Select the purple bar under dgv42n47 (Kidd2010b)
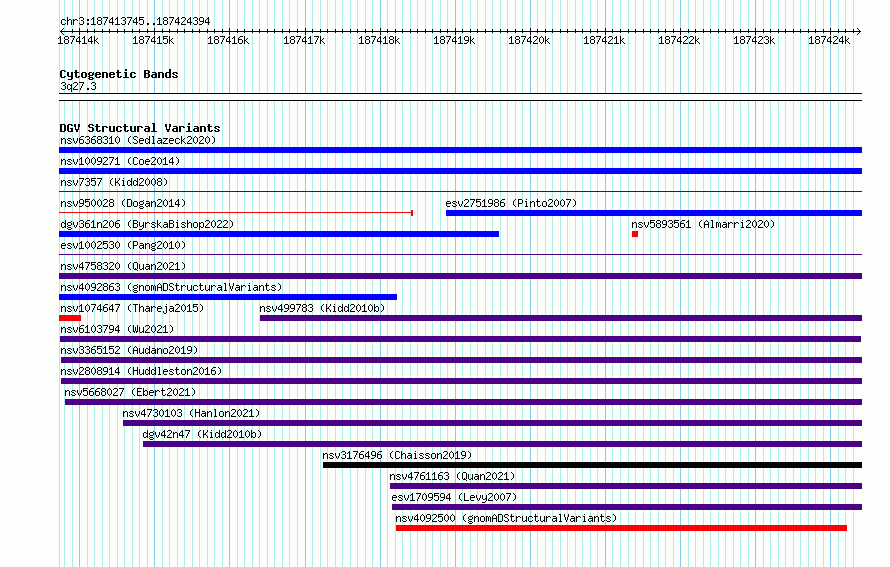890x567 pixels. pos(502,444)
